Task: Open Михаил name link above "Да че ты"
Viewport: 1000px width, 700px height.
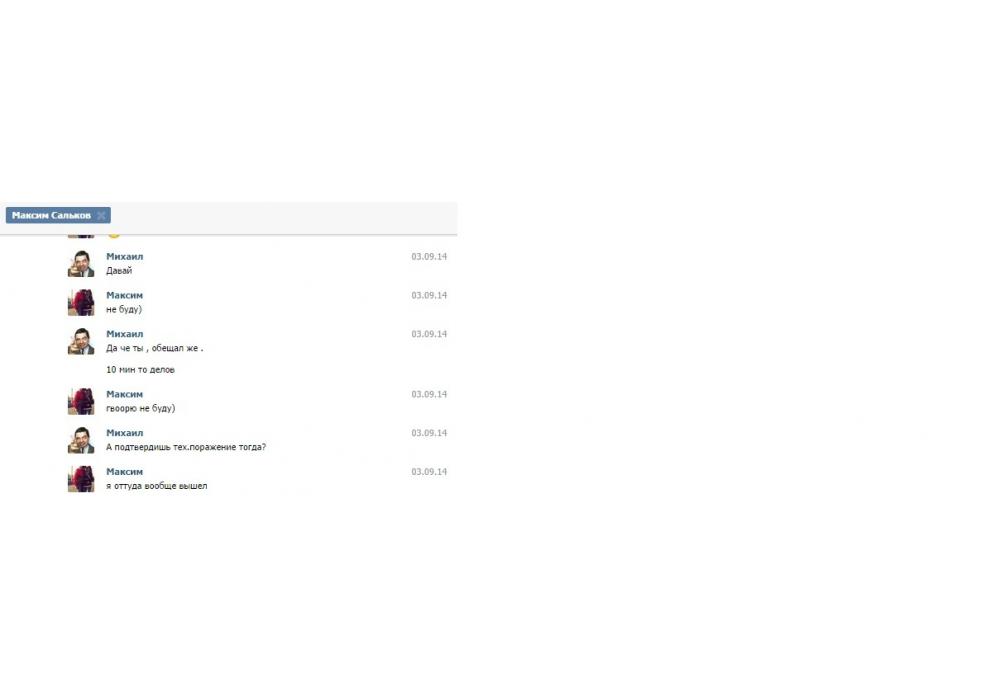Action: coord(124,334)
